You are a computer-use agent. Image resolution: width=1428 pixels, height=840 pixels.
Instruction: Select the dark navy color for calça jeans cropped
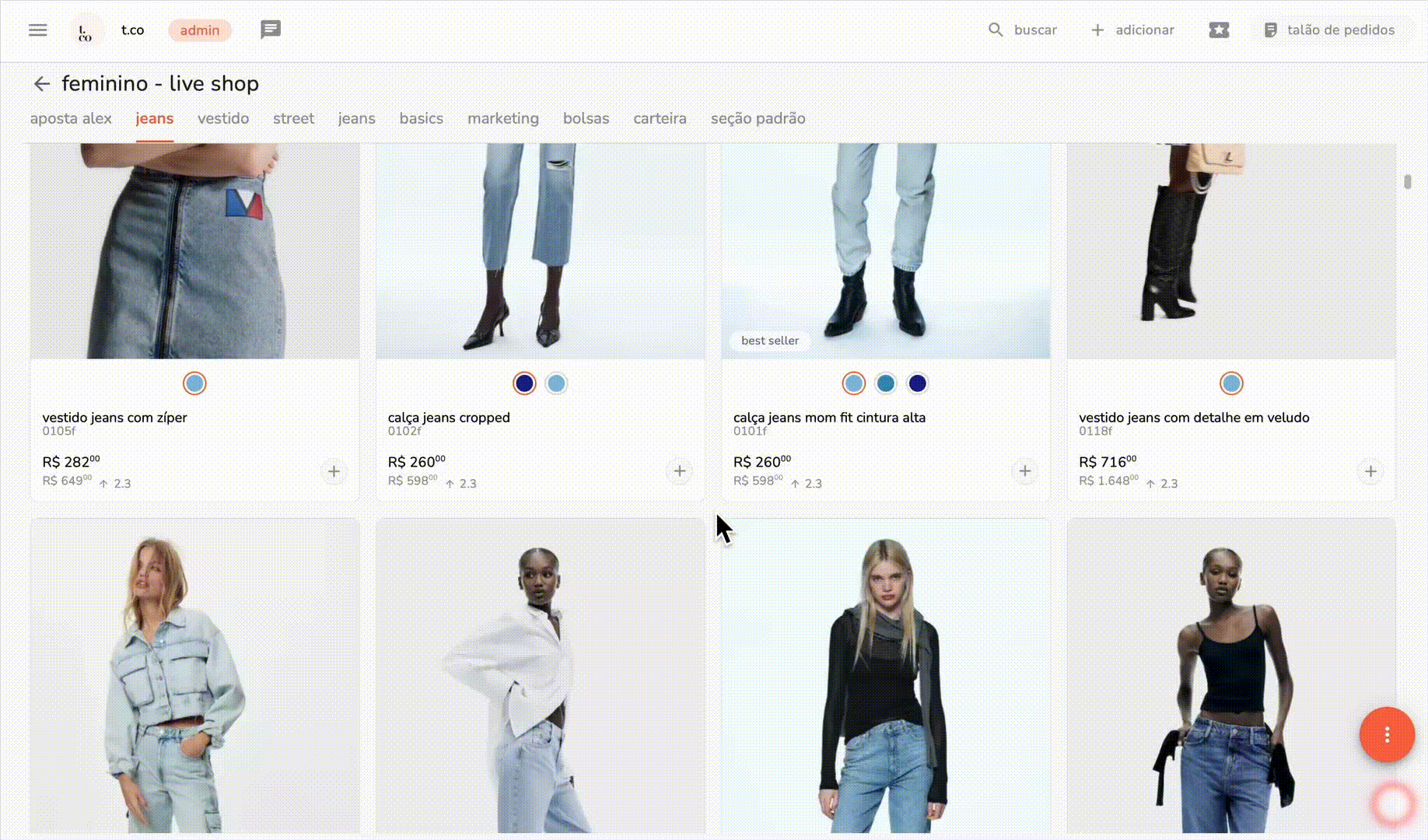[524, 383]
